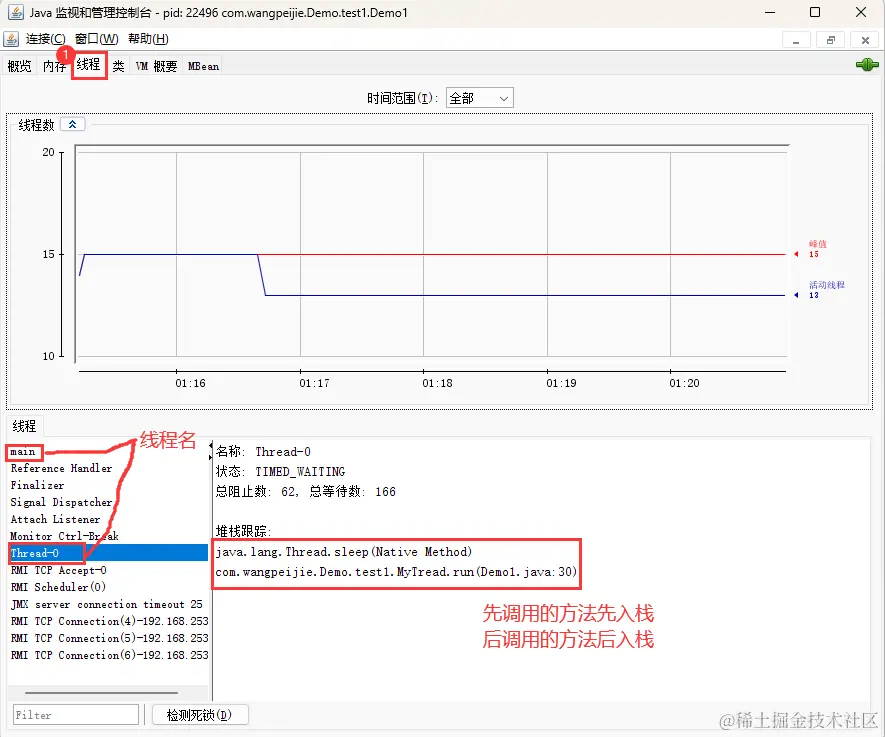The width and height of the screenshot is (885, 737).
Task: Open the 时间范围 dropdown
Action: (479, 98)
